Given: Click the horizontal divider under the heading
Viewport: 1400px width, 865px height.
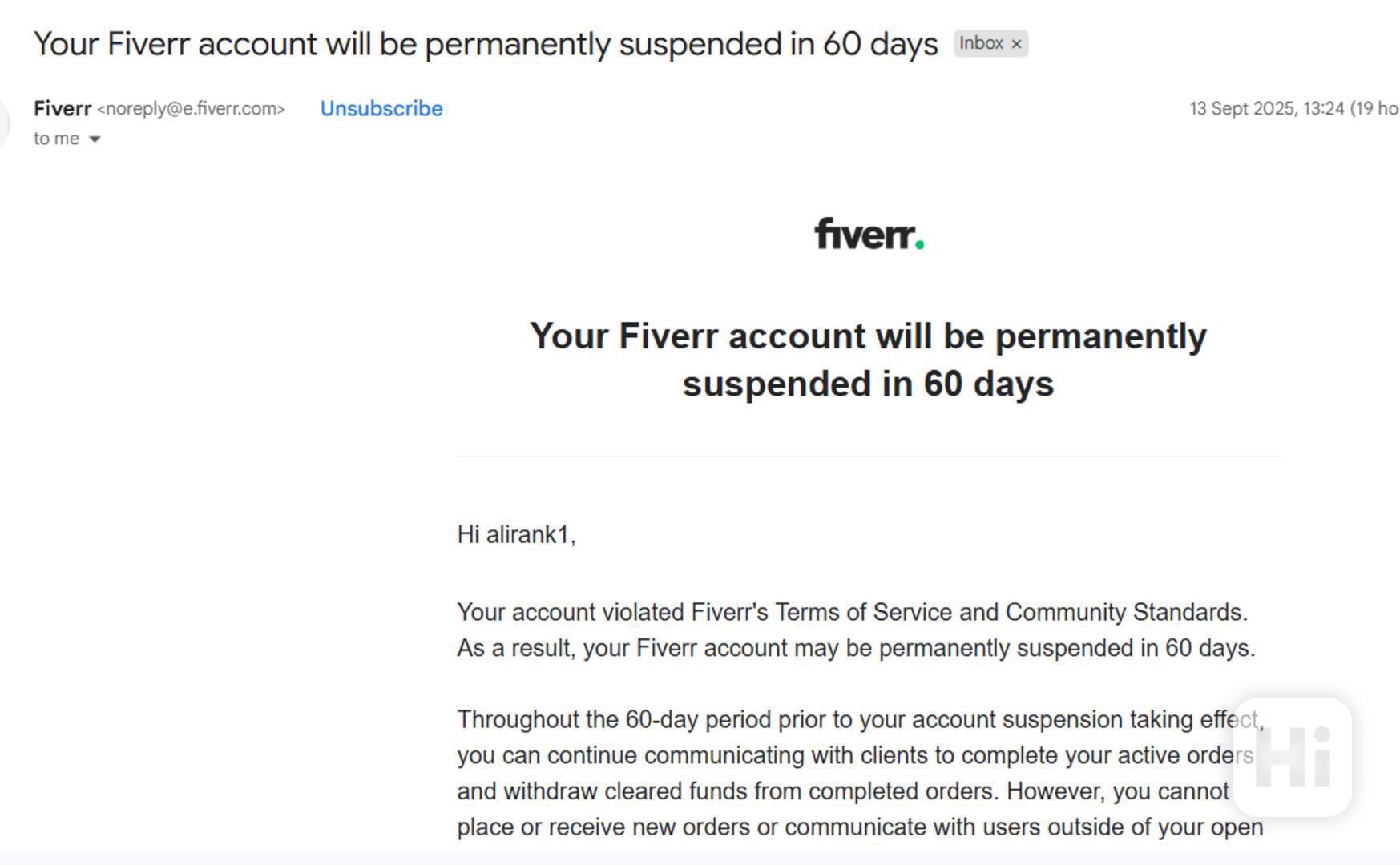Looking at the screenshot, I should tap(868, 456).
